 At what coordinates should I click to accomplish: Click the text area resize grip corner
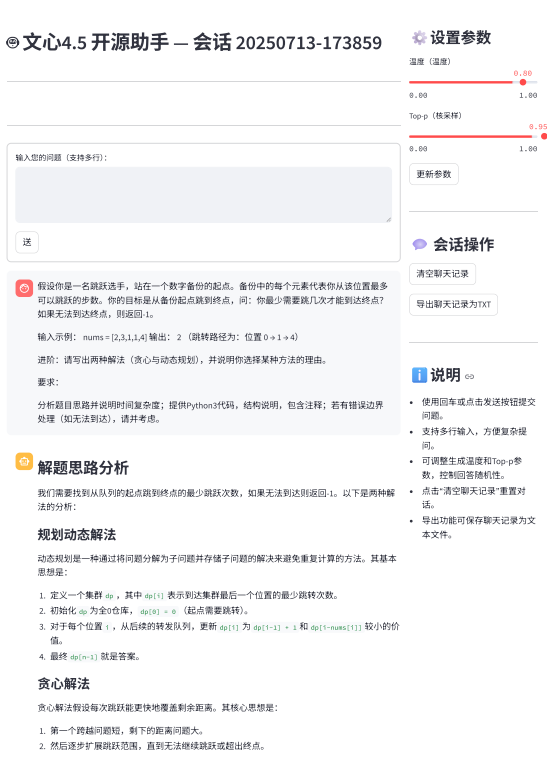pos(388,220)
